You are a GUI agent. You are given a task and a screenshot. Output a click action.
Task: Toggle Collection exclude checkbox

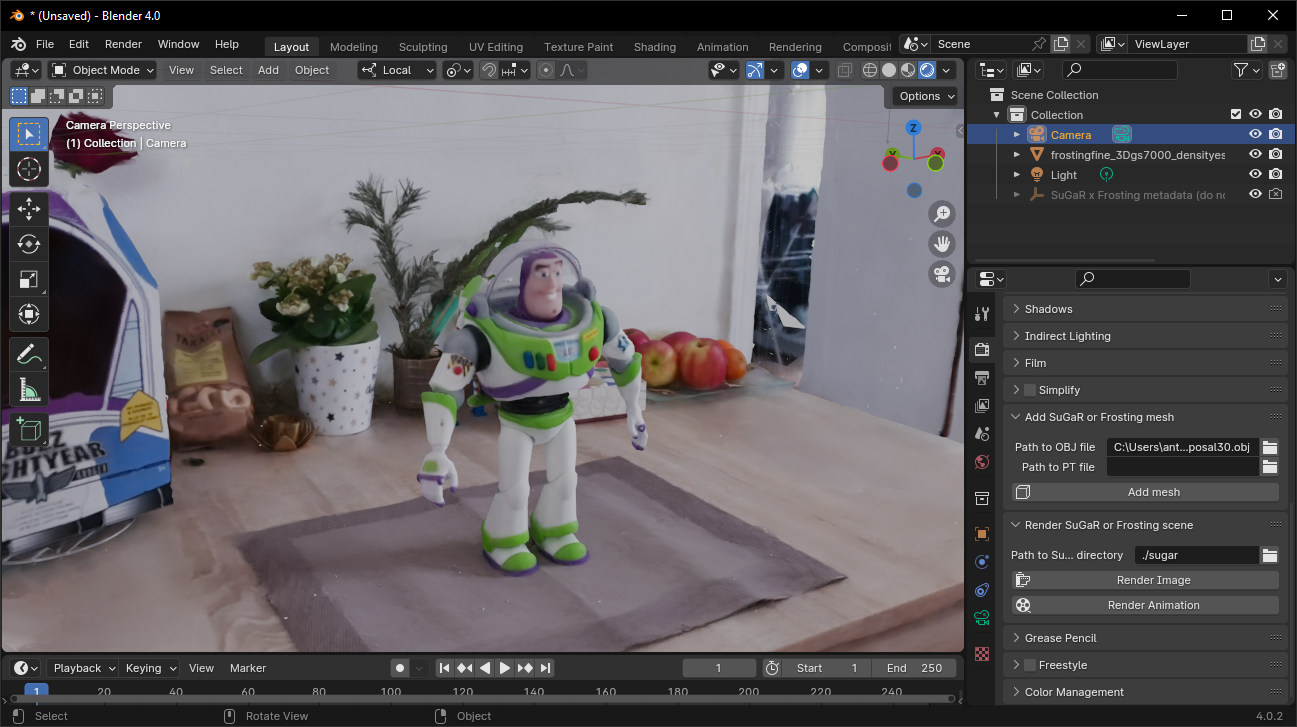click(x=1236, y=114)
